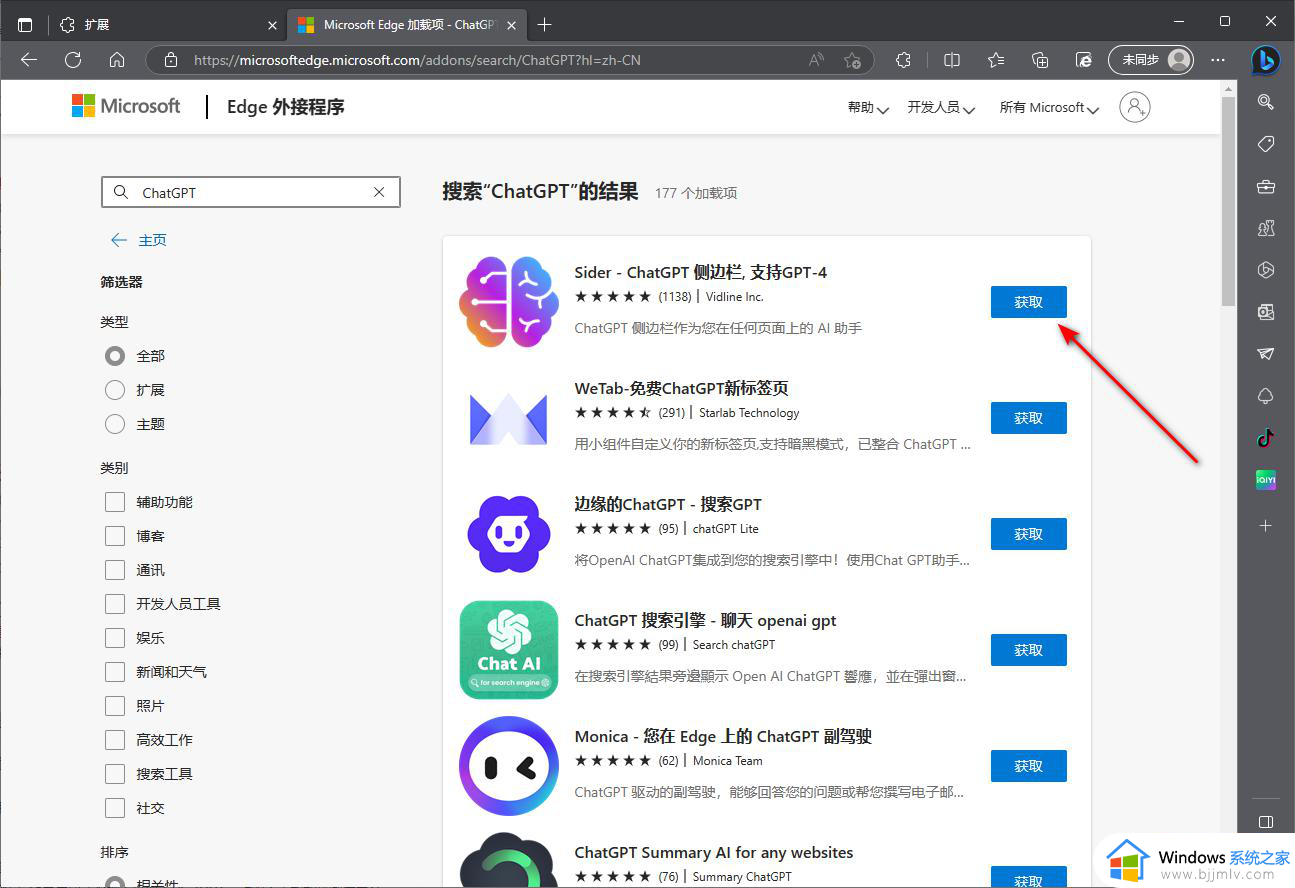The width and height of the screenshot is (1295, 888).
Task: Switch to the Microsoft Edge 加载项 tab
Action: (x=406, y=24)
